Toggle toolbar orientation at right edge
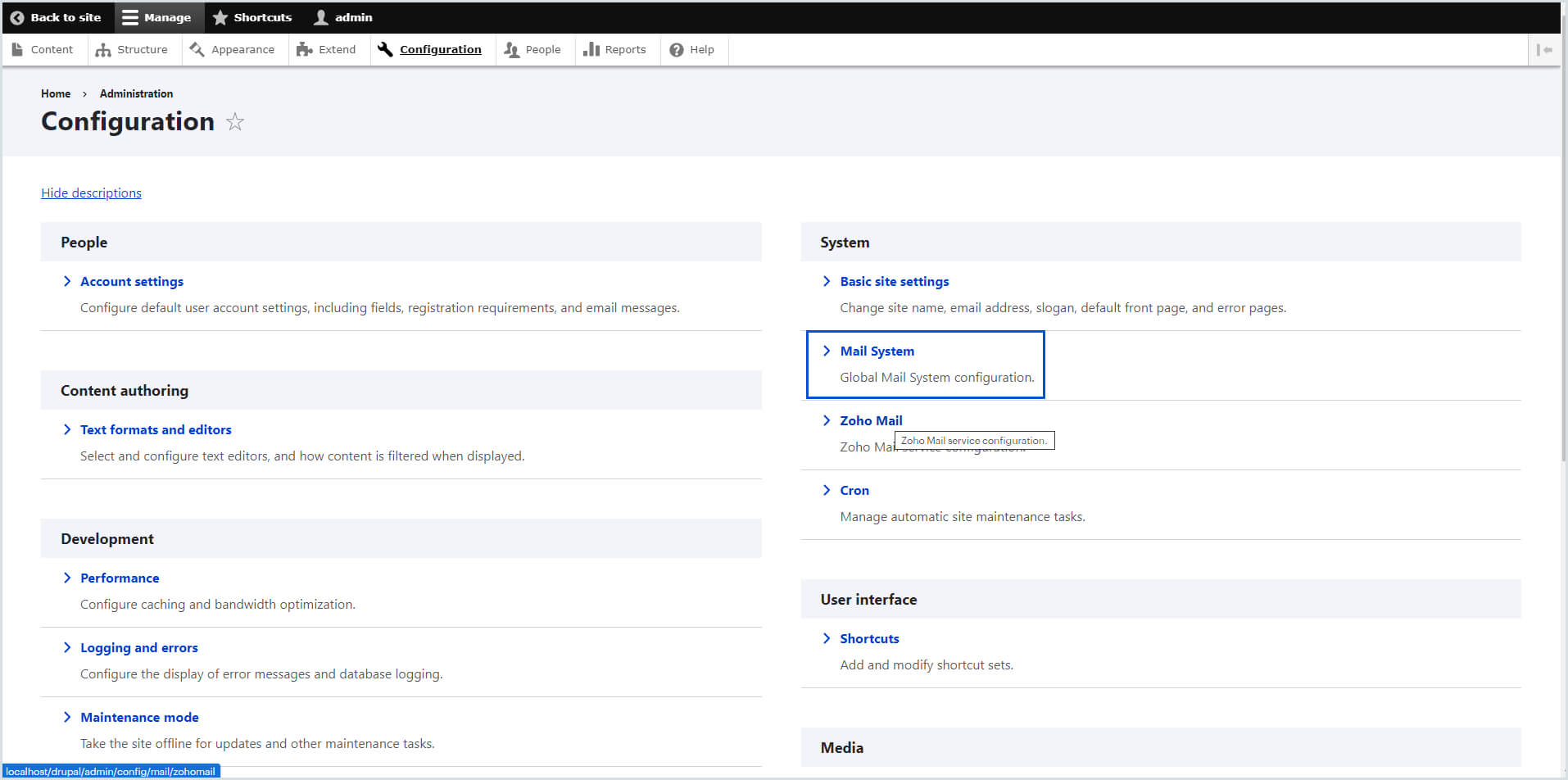The width and height of the screenshot is (1568, 780). pyautogui.click(x=1544, y=50)
